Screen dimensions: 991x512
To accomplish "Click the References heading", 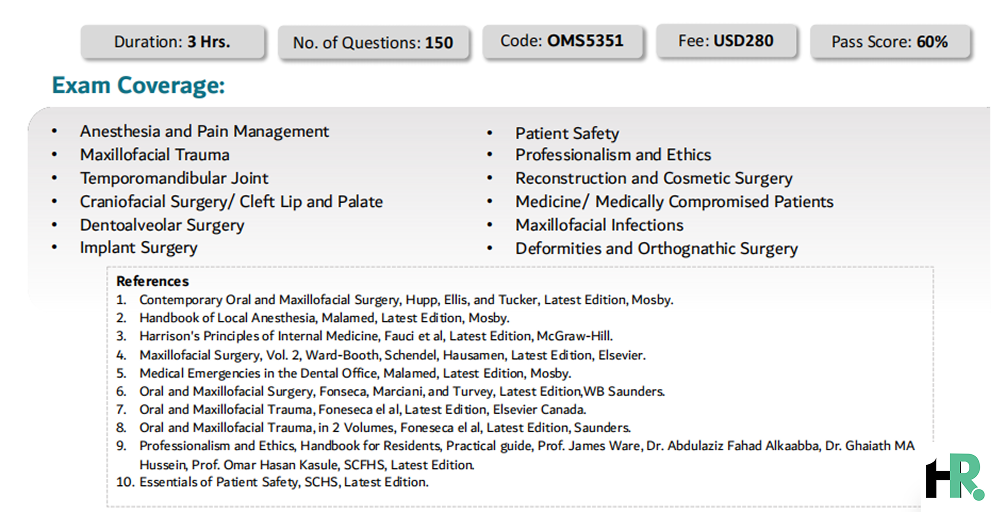I will point(152,281).
